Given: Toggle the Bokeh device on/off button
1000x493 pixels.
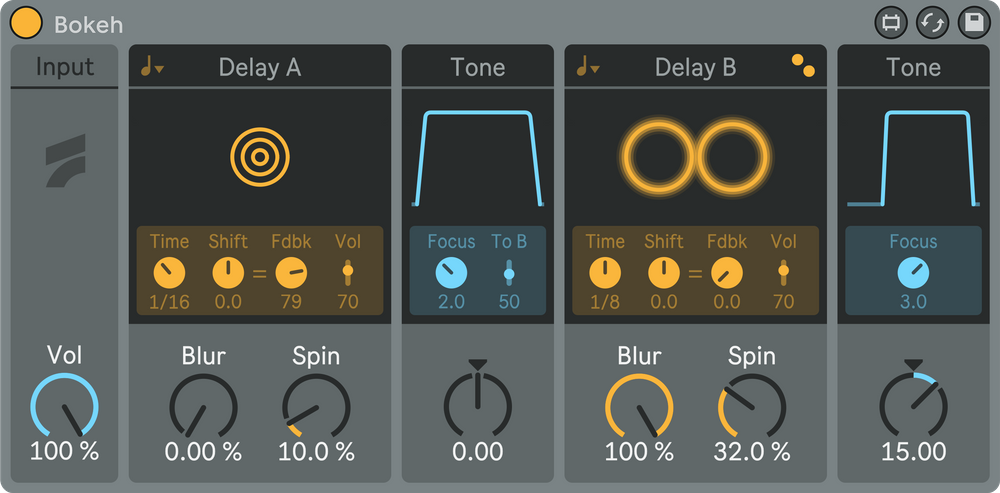Looking at the screenshot, I should (26, 23).
